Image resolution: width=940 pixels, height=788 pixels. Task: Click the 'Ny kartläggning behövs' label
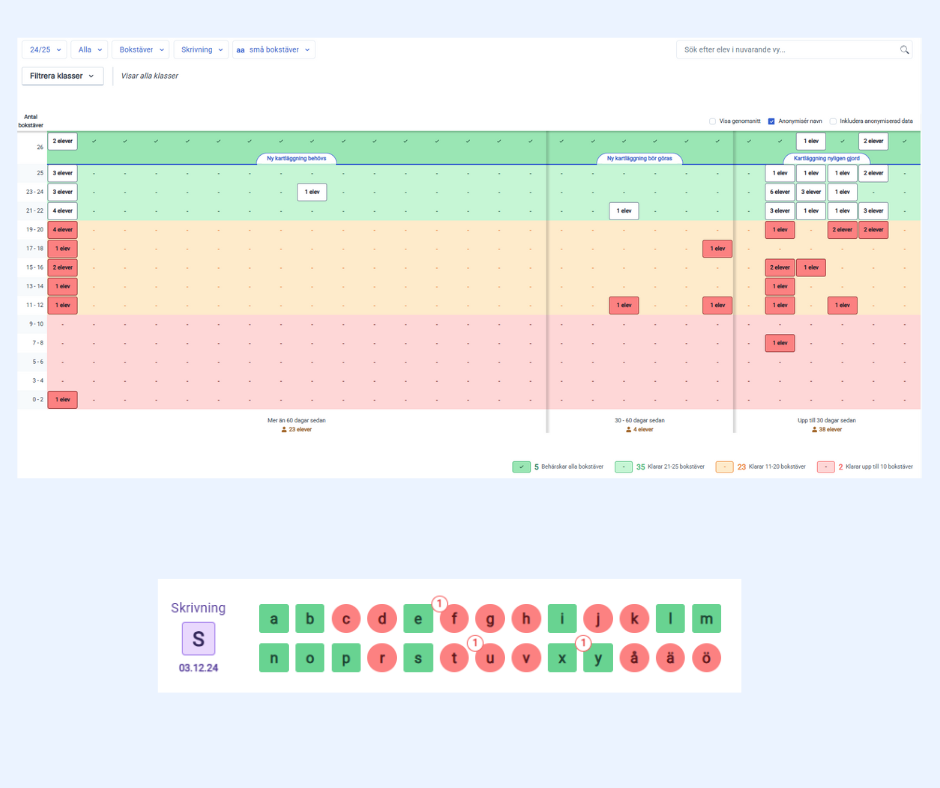coord(297,158)
